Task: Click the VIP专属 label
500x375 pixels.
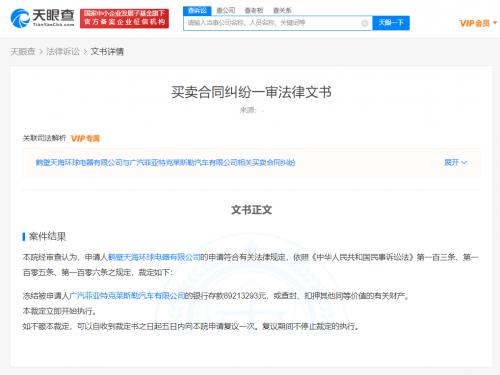Action: pos(85,138)
